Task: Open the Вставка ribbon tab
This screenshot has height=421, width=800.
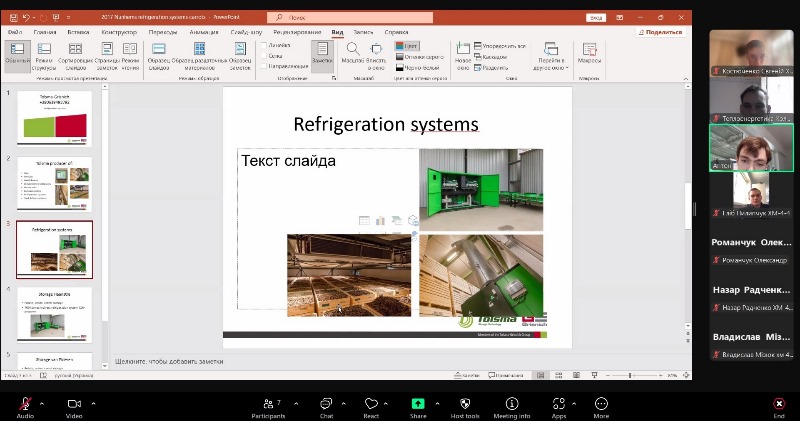Action: click(78, 32)
